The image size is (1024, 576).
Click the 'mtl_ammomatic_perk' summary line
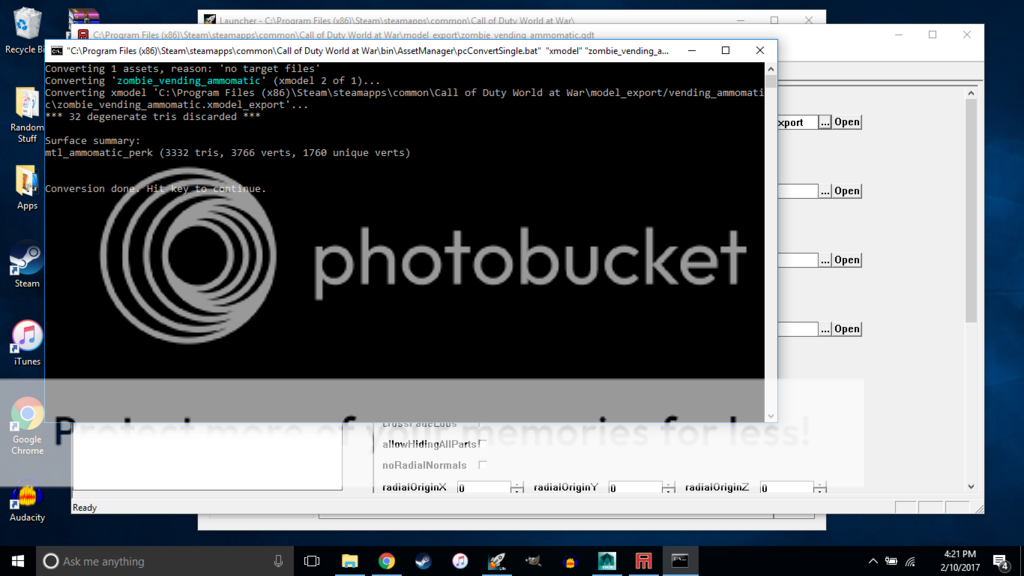click(x=228, y=153)
